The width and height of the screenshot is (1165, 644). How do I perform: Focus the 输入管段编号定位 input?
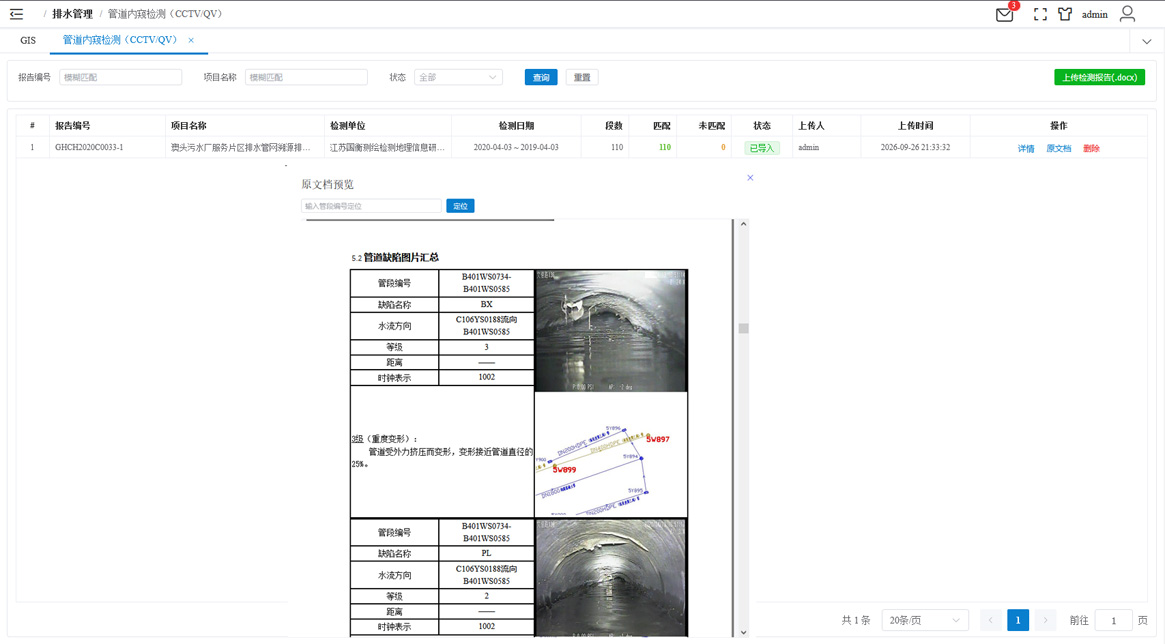(371, 206)
